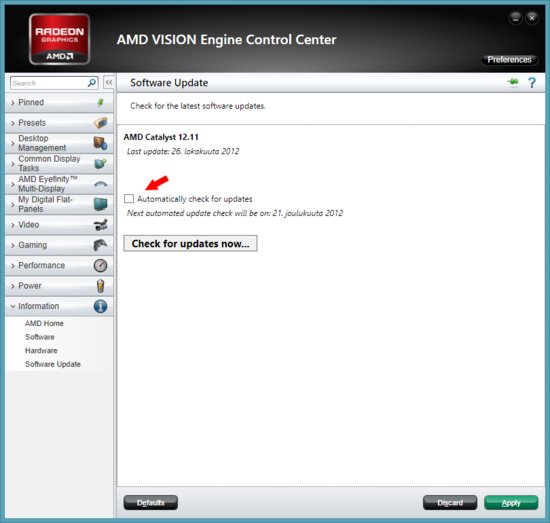Click 'Last update: 26. lokakuuta 2012' text
Image resolution: width=550 pixels, height=523 pixels.
183,151
